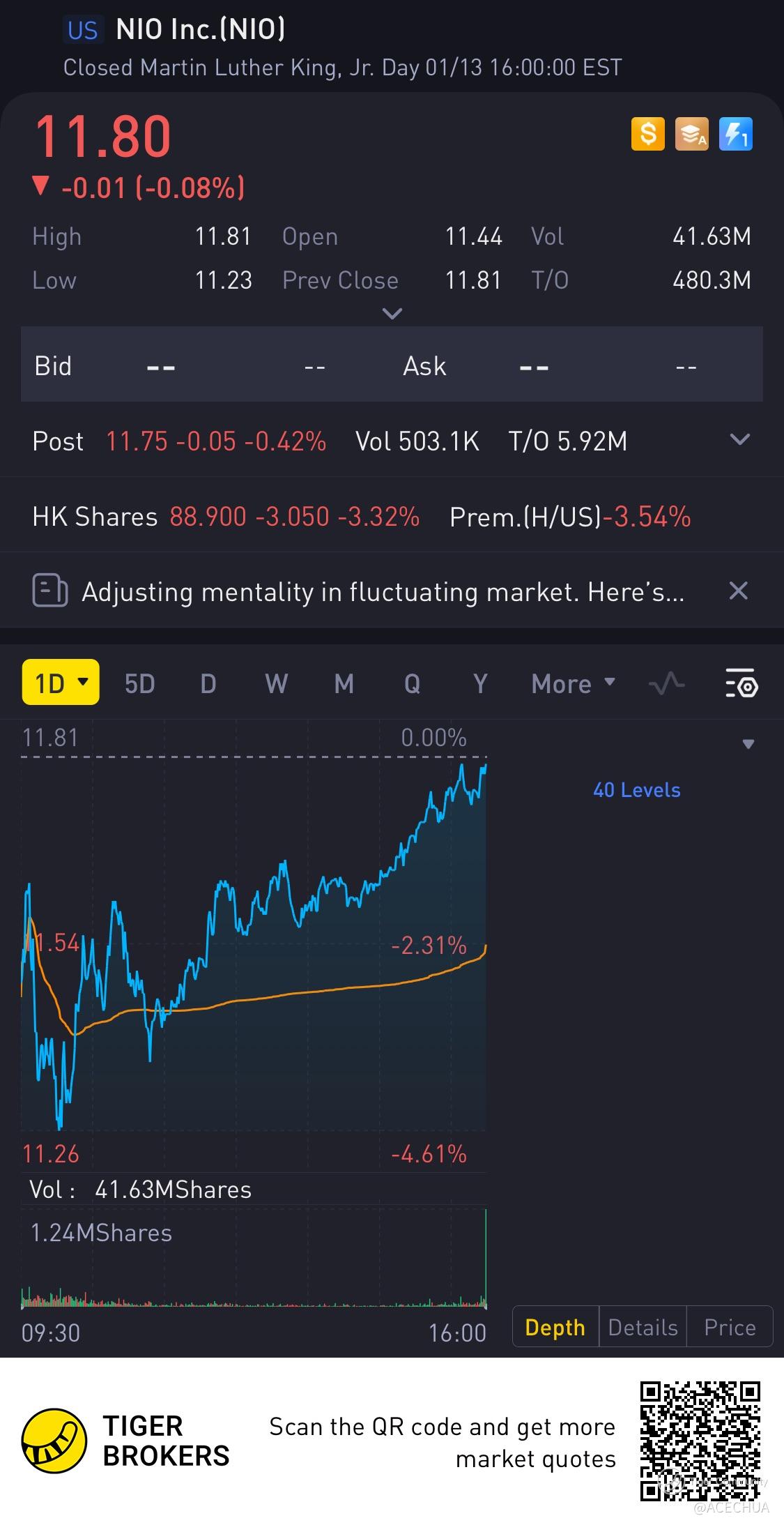Switch chart to W weekly timeframe

276,683
